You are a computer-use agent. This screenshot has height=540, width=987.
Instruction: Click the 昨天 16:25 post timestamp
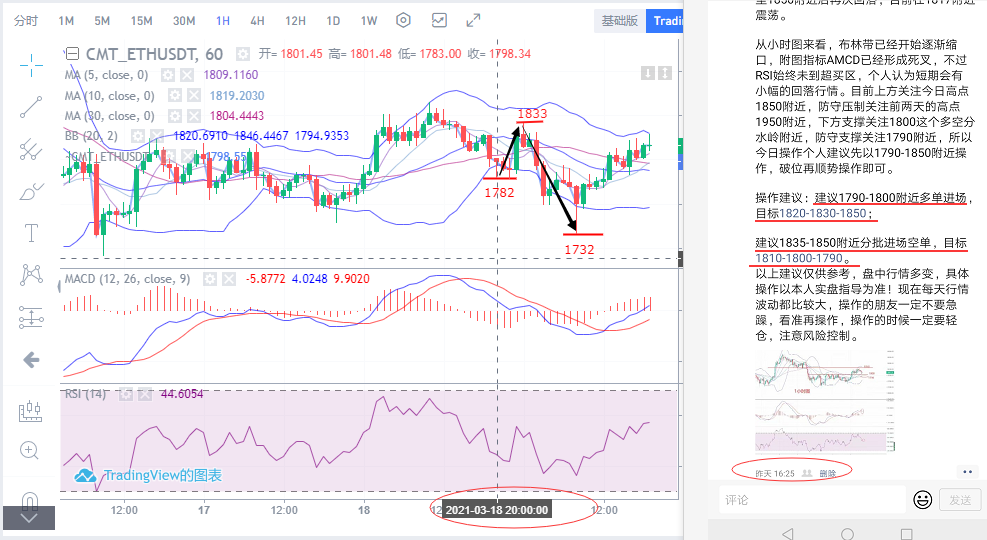[x=775, y=473]
